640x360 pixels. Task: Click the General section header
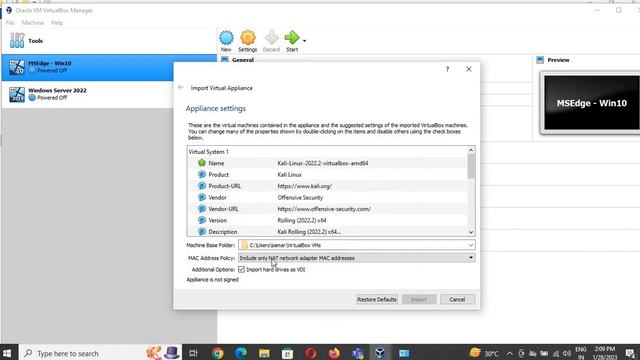pos(243,60)
